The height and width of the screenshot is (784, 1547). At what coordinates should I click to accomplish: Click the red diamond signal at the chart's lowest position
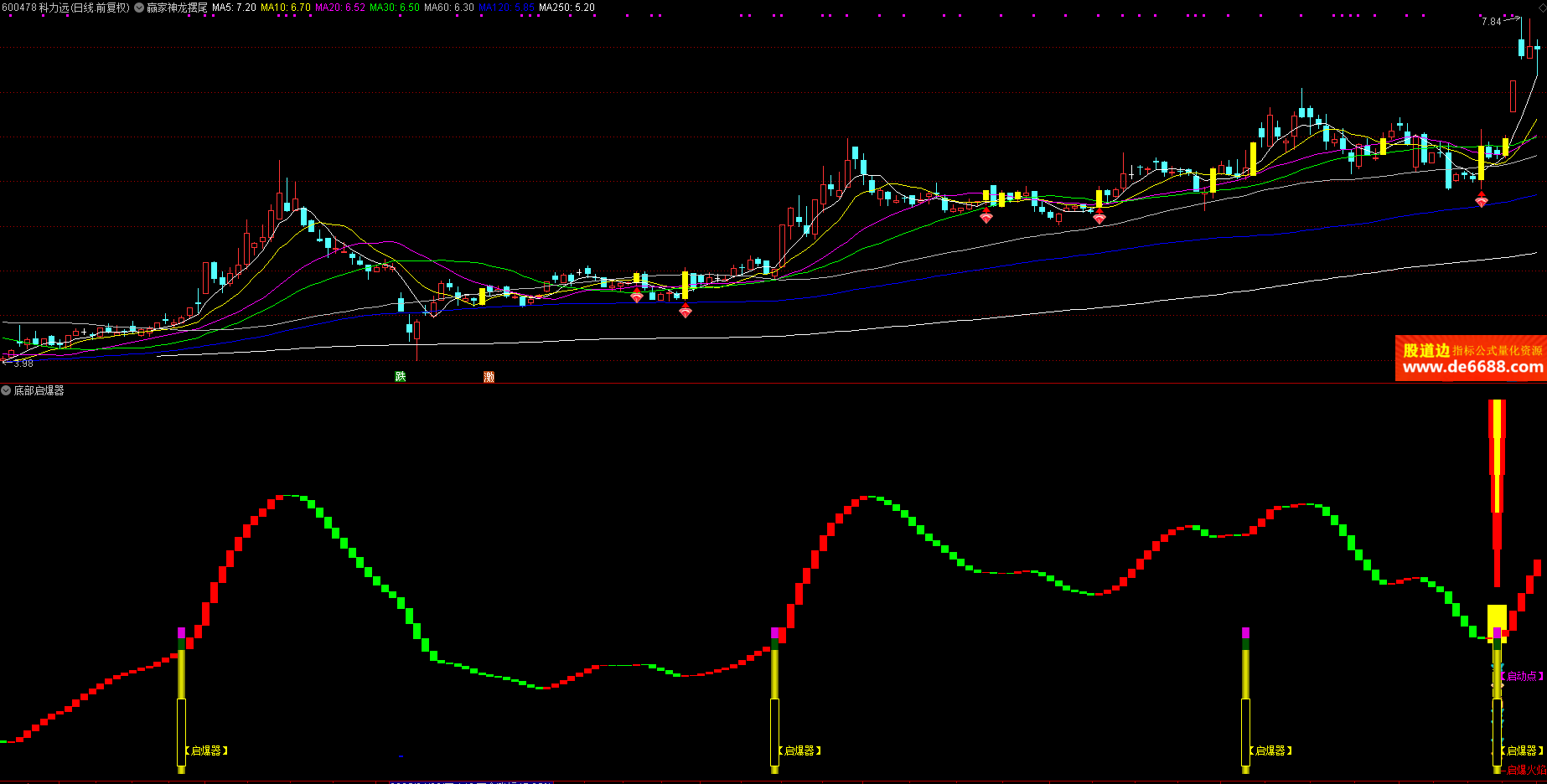(x=686, y=312)
